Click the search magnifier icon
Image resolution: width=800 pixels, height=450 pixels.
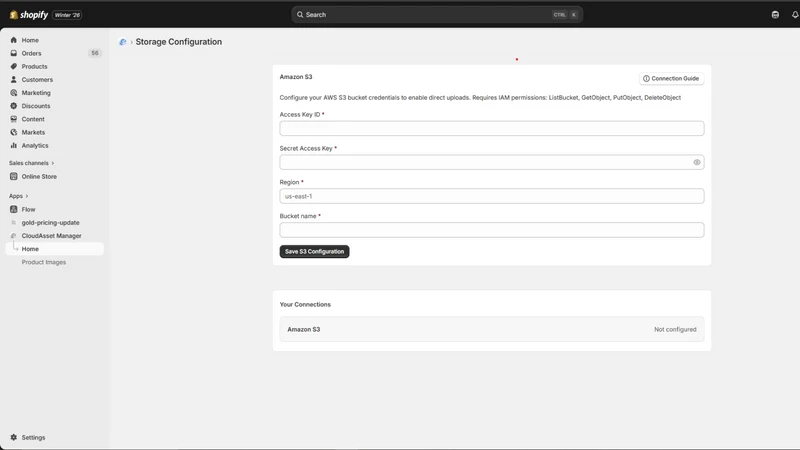coord(300,15)
